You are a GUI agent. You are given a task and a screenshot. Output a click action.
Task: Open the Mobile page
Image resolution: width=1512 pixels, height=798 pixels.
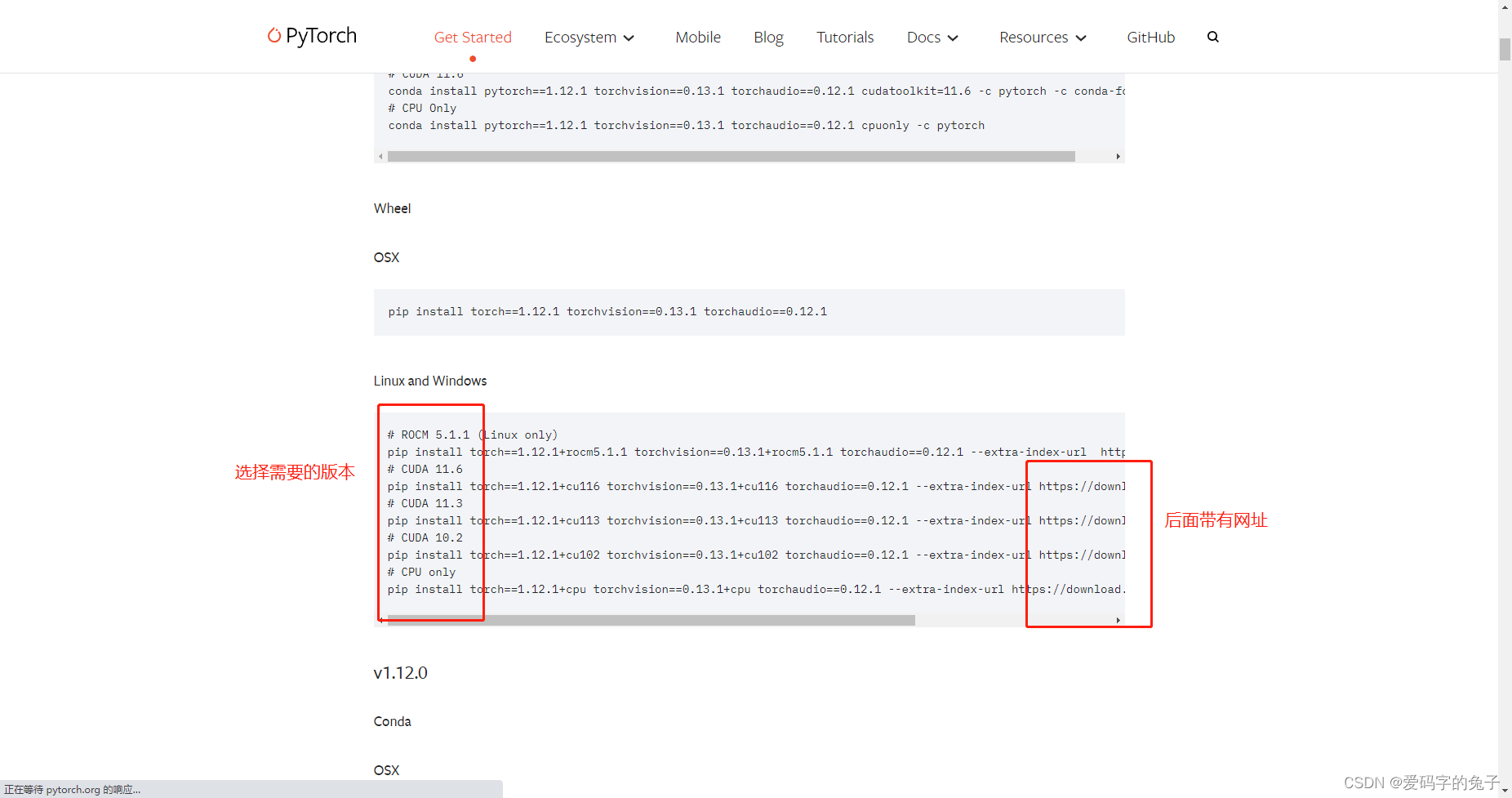tap(698, 37)
